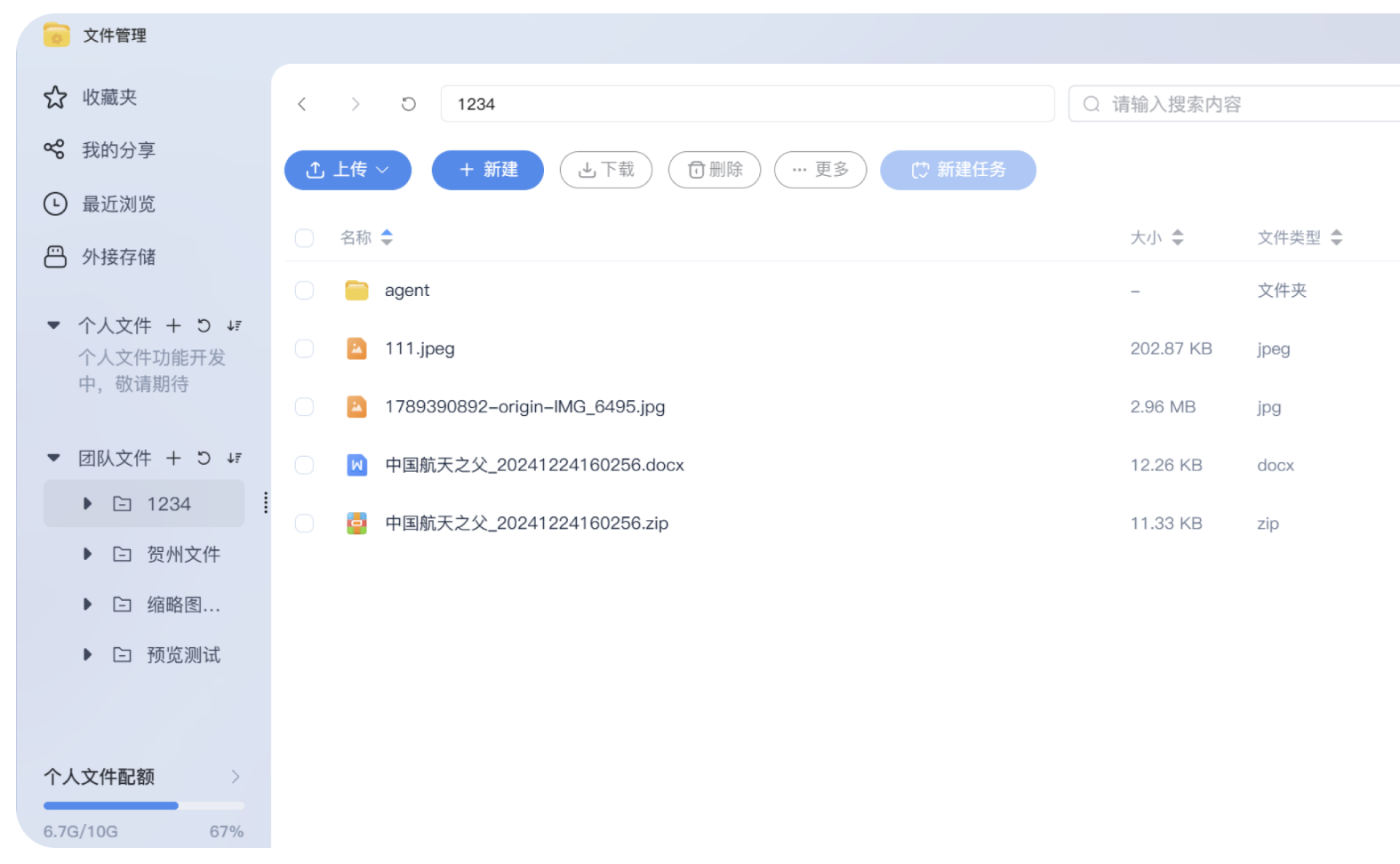This screenshot has height=864, width=1400.
Task: Click the 更多 more actions button
Action: (820, 170)
